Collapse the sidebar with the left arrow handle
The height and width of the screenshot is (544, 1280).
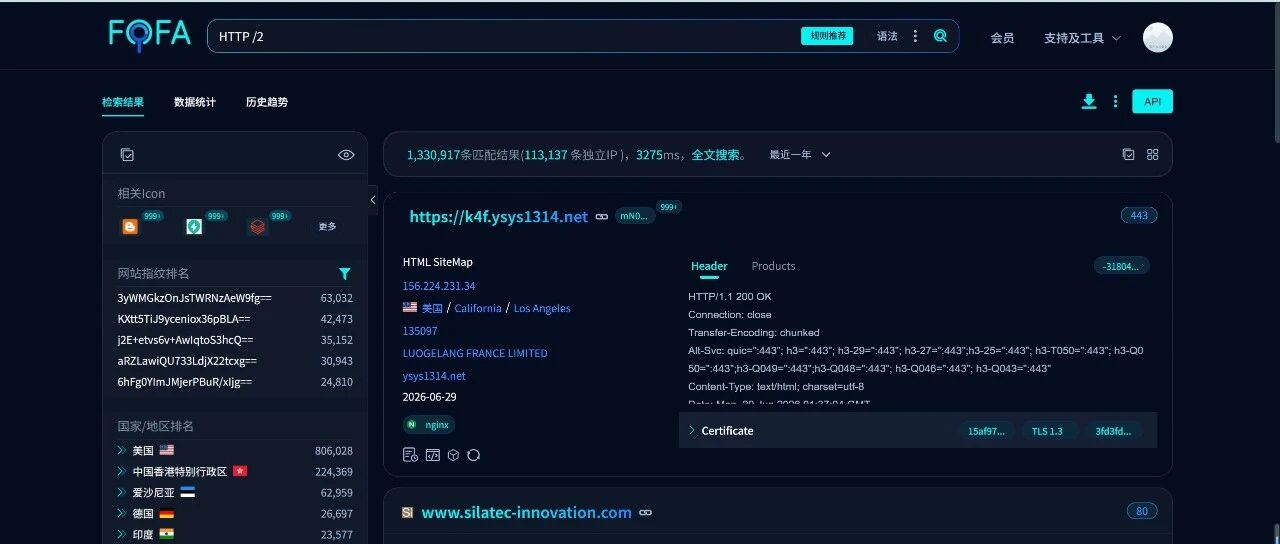pyautogui.click(x=373, y=200)
